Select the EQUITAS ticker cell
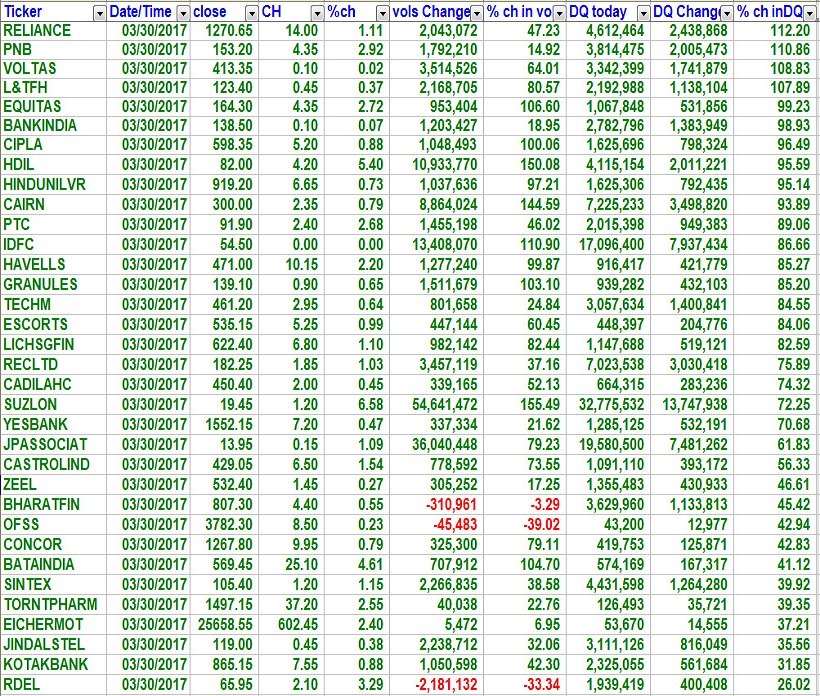Screen dimensions: 820x696 (53, 106)
